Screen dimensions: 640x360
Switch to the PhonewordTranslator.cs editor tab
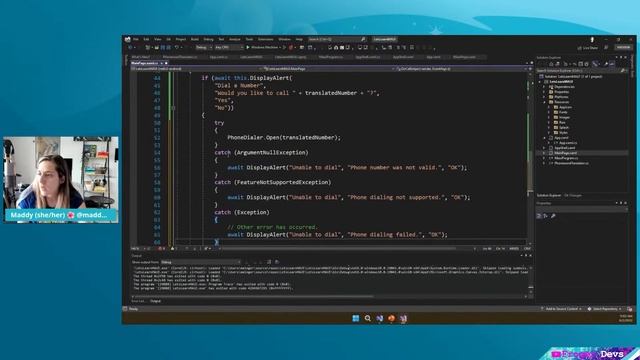[180, 57]
